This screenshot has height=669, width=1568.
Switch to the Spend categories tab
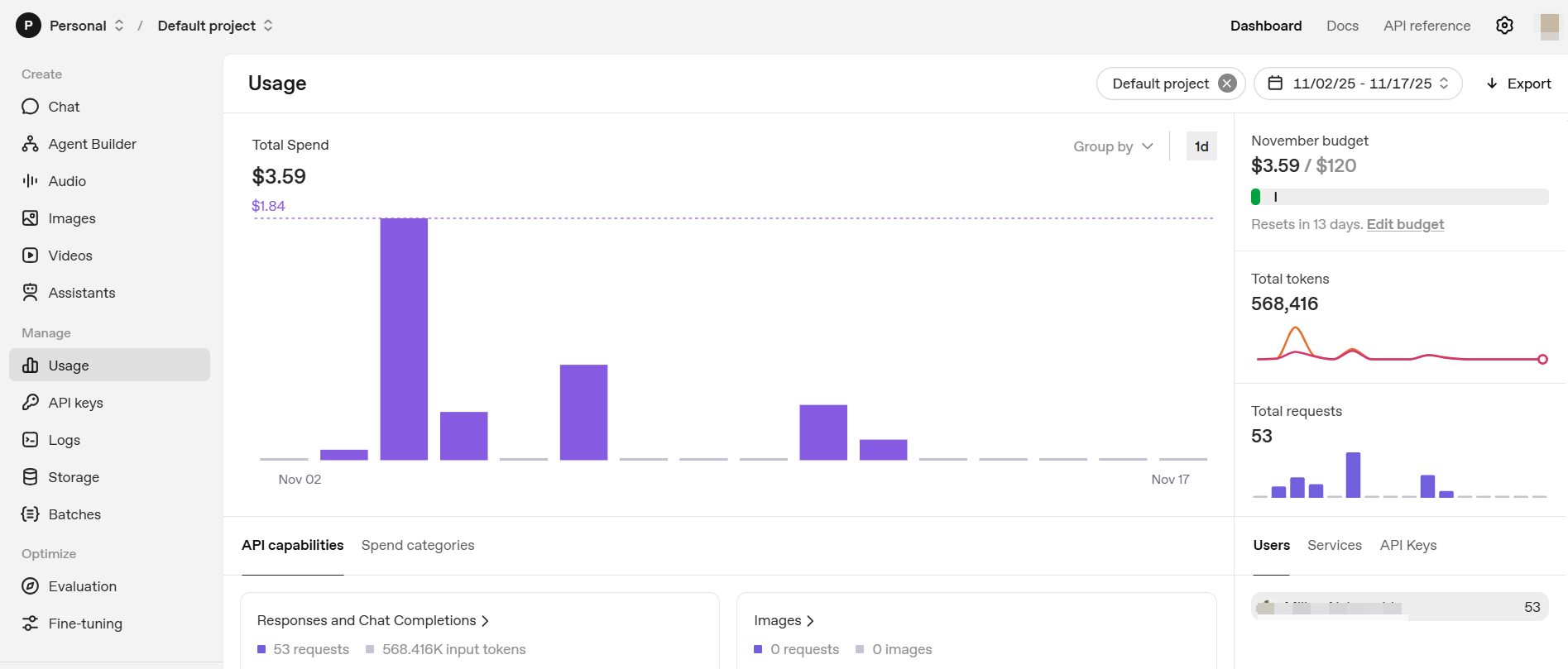click(x=417, y=545)
